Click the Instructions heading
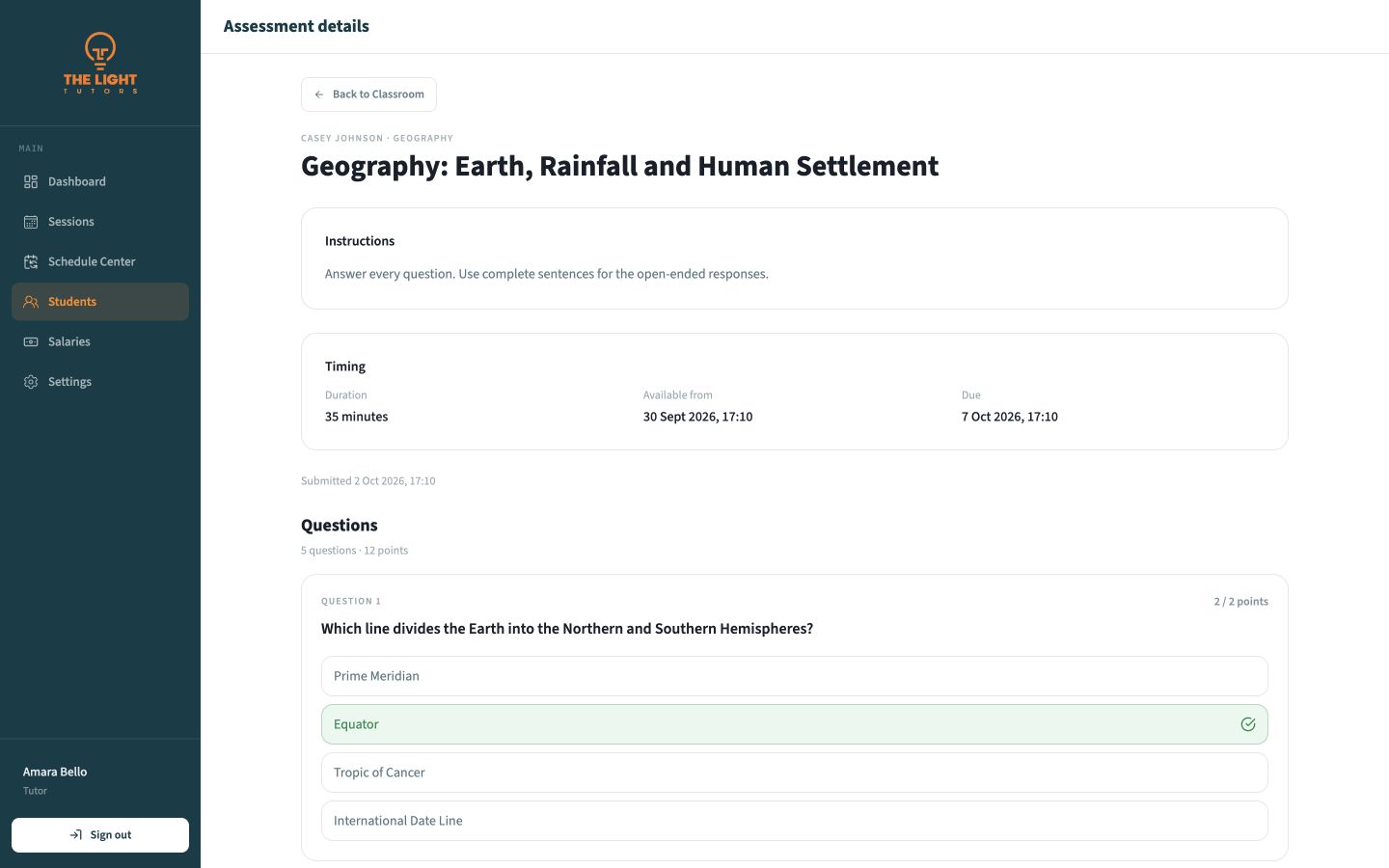1389x868 pixels. 360,241
